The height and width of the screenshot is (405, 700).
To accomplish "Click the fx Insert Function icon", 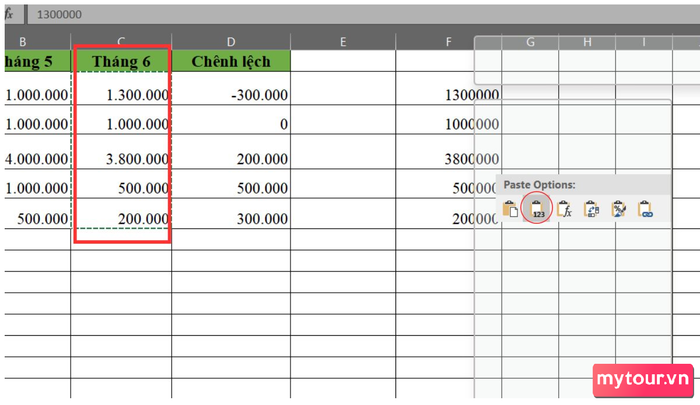I will [x=9, y=14].
